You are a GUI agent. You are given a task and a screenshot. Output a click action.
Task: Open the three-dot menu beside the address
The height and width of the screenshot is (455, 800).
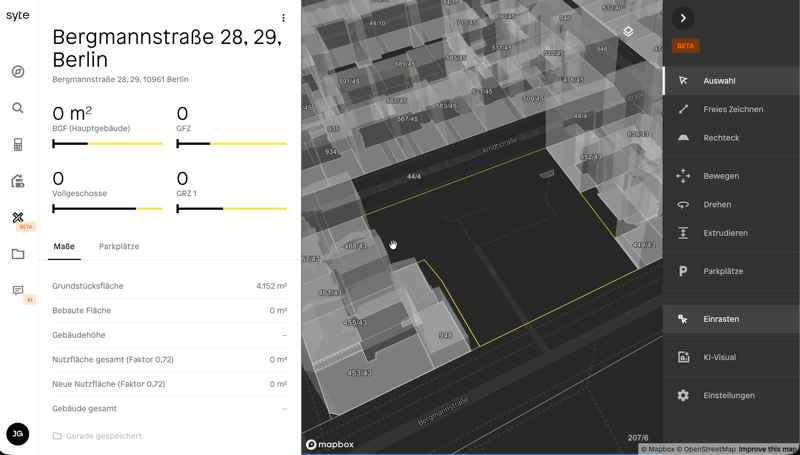click(284, 18)
